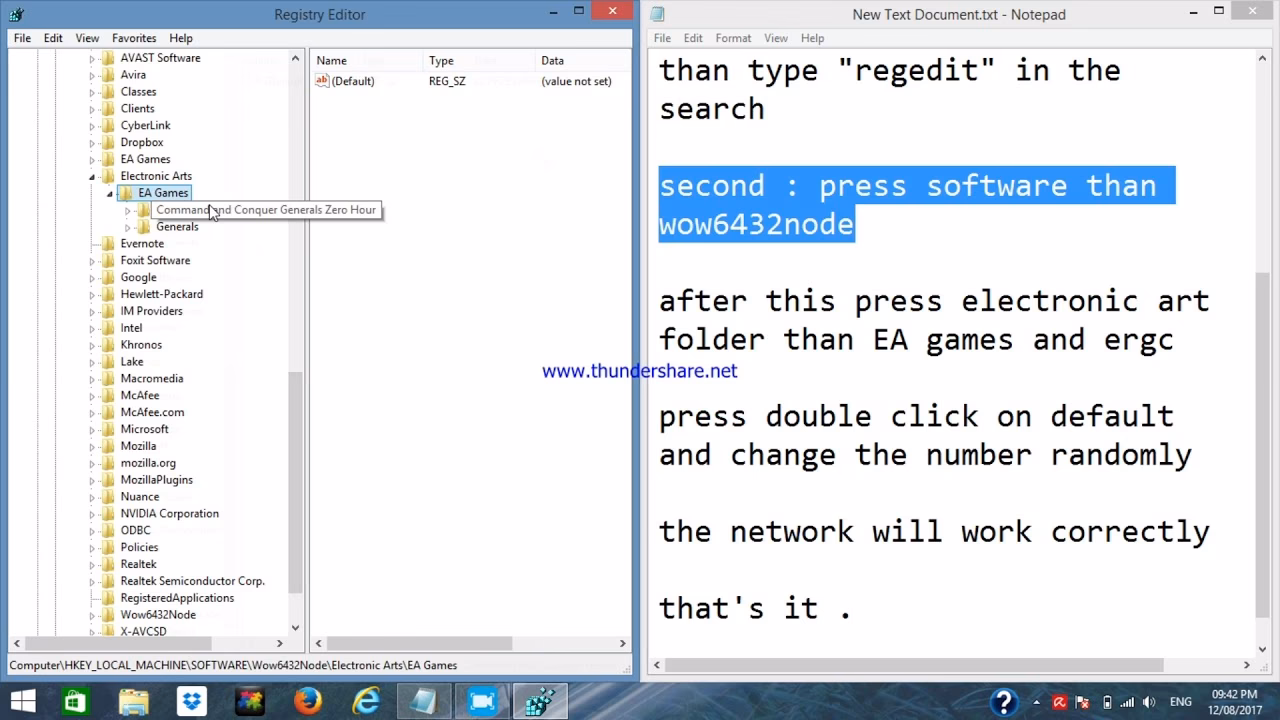Click the Notepad title bar icon
This screenshot has height=720, width=1280.
click(x=658, y=14)
